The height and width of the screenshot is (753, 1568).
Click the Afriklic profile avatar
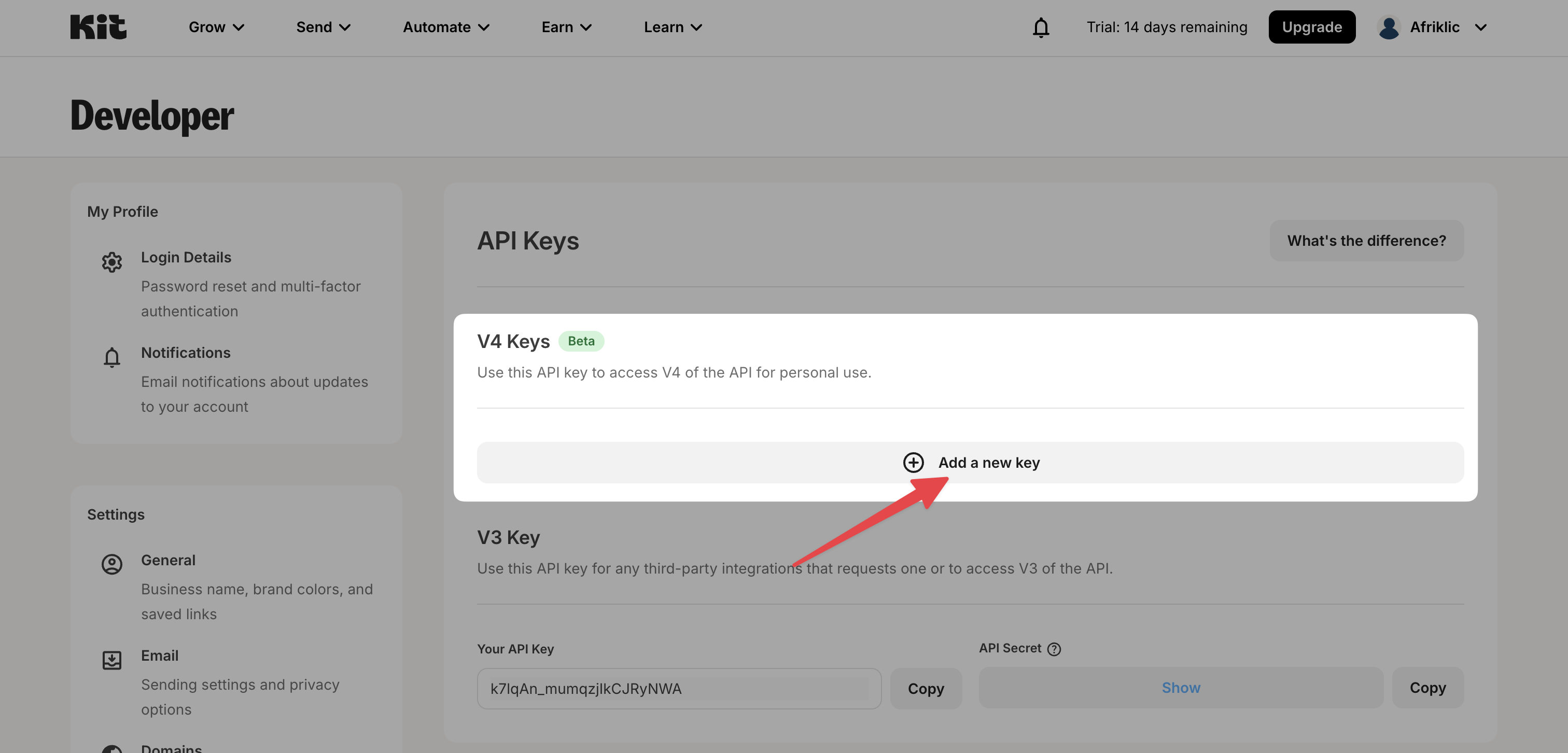1389,27
